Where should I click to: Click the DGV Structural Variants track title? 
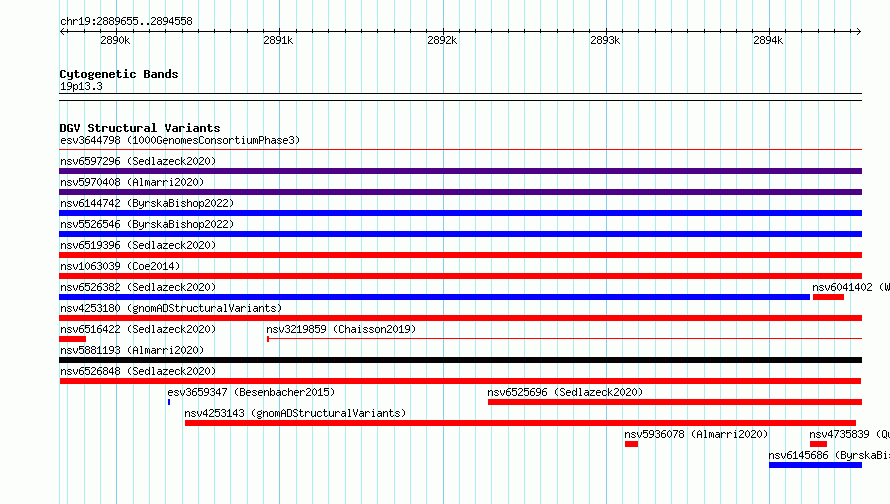[140, 128]
